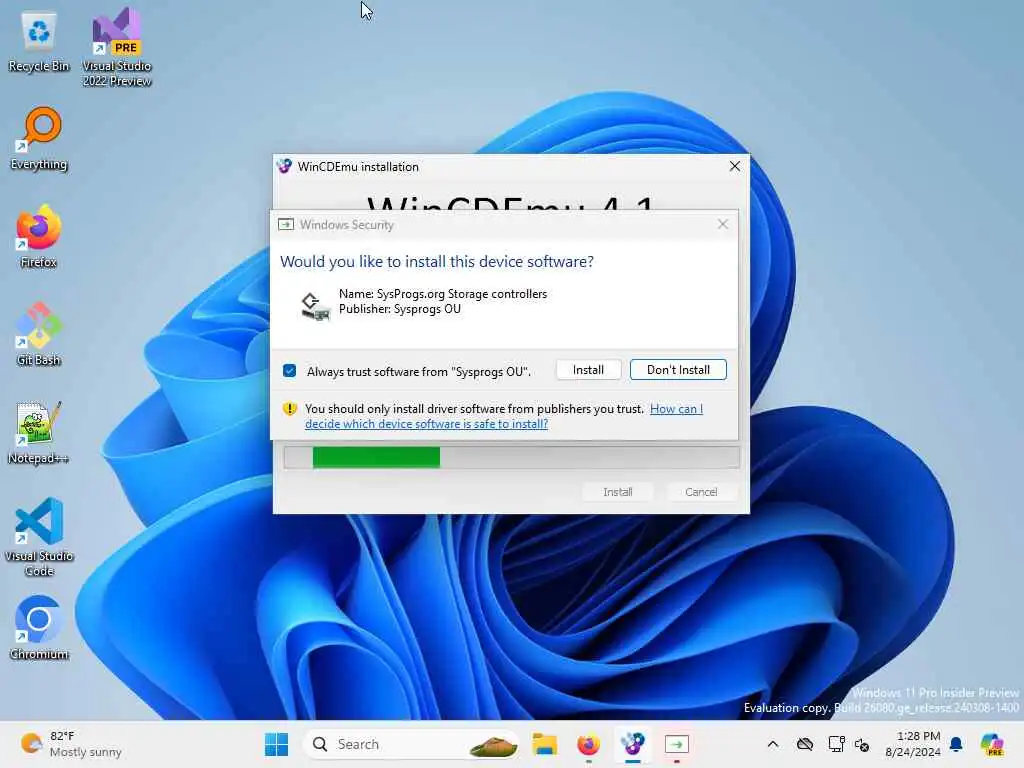
Task: Click Cancel in the WinCDEmu installation window
Action: point(701,492)
